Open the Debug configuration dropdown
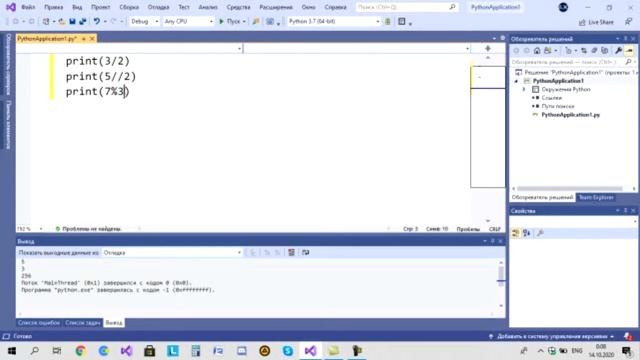The height and width of the screenshot is (360, 640). (x=144, y=21)
